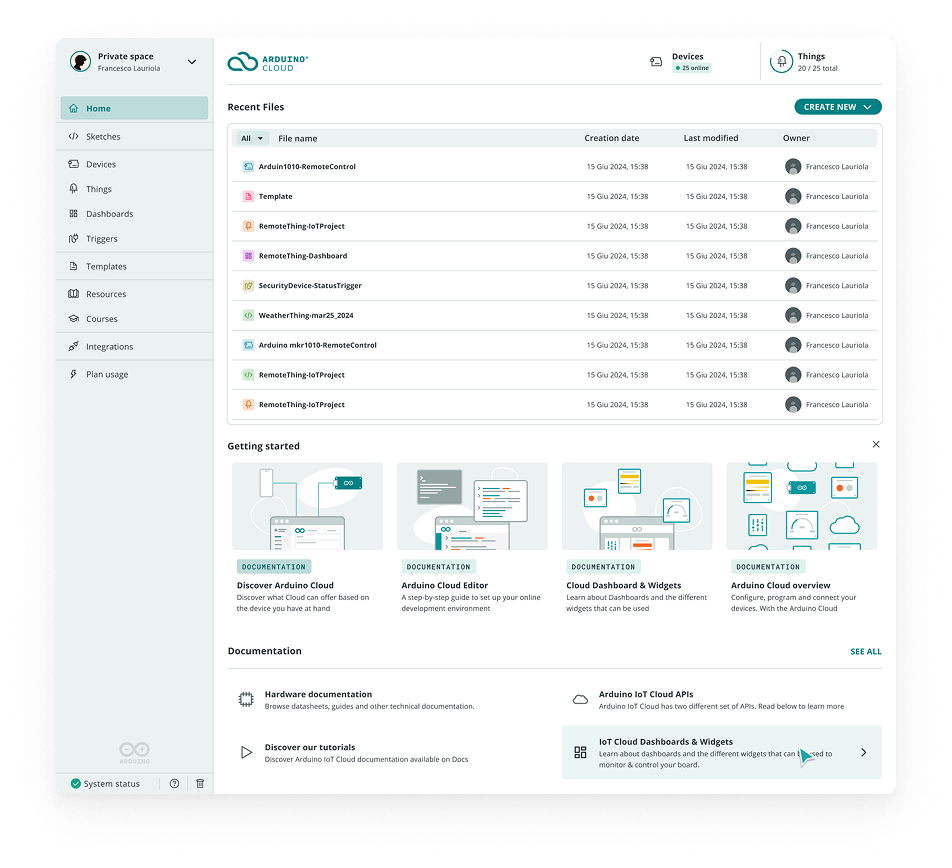Open the Arduino Cloud overview card thumbnail
The height and width of the screenshot is (868, 952).
click(x=801, y=506)
